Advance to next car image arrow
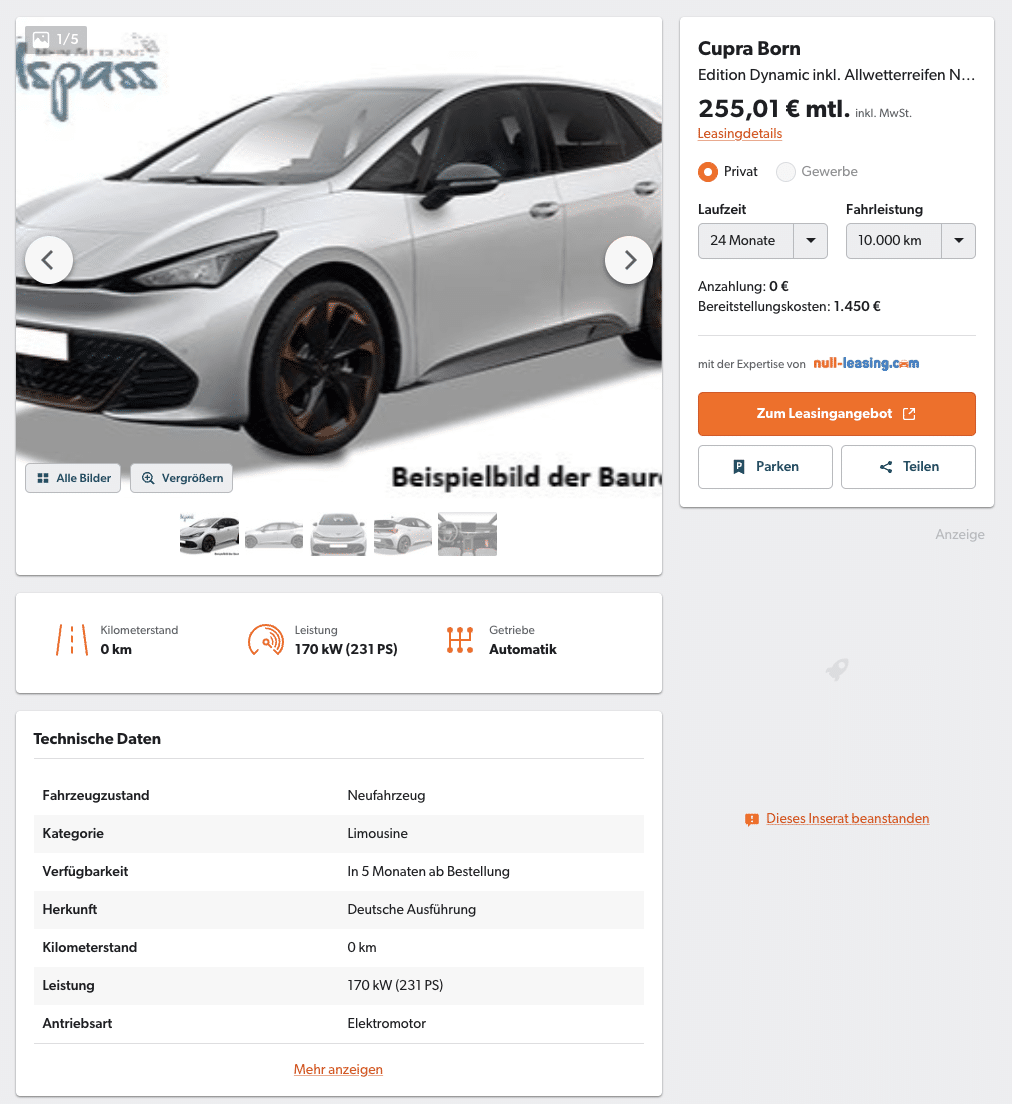Image resolution: width=1012 pixels, height=1104 pixels. (x=629, y=260)
